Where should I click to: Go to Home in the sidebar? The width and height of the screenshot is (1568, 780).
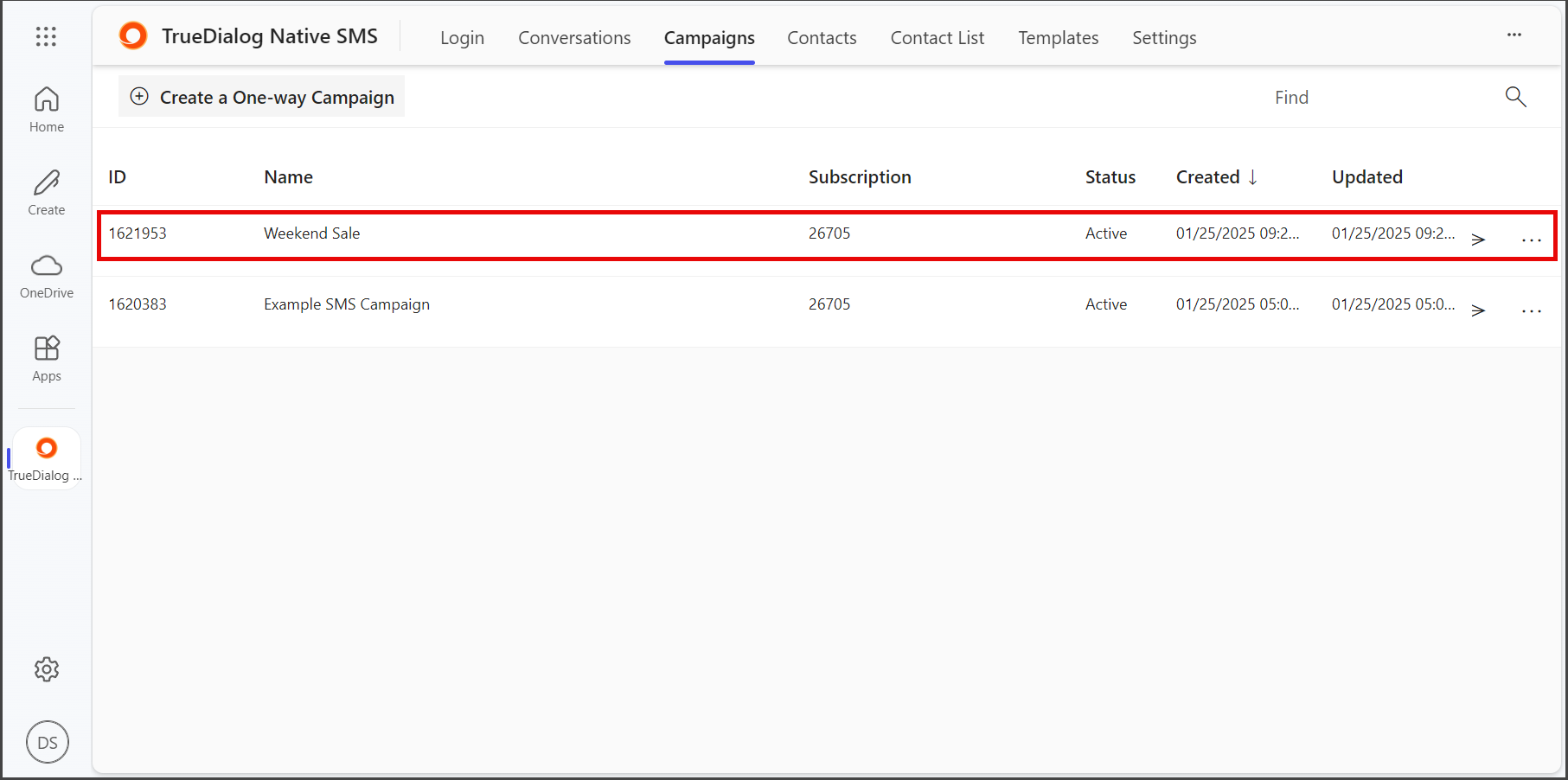(x=47, y=110)
